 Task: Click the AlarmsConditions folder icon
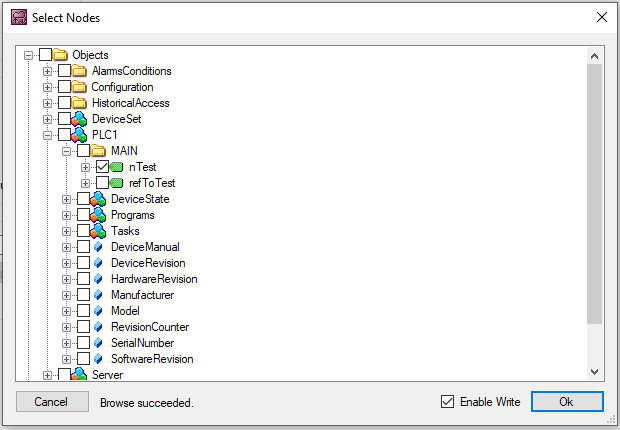pyautogui.click(x=80, y=71)
